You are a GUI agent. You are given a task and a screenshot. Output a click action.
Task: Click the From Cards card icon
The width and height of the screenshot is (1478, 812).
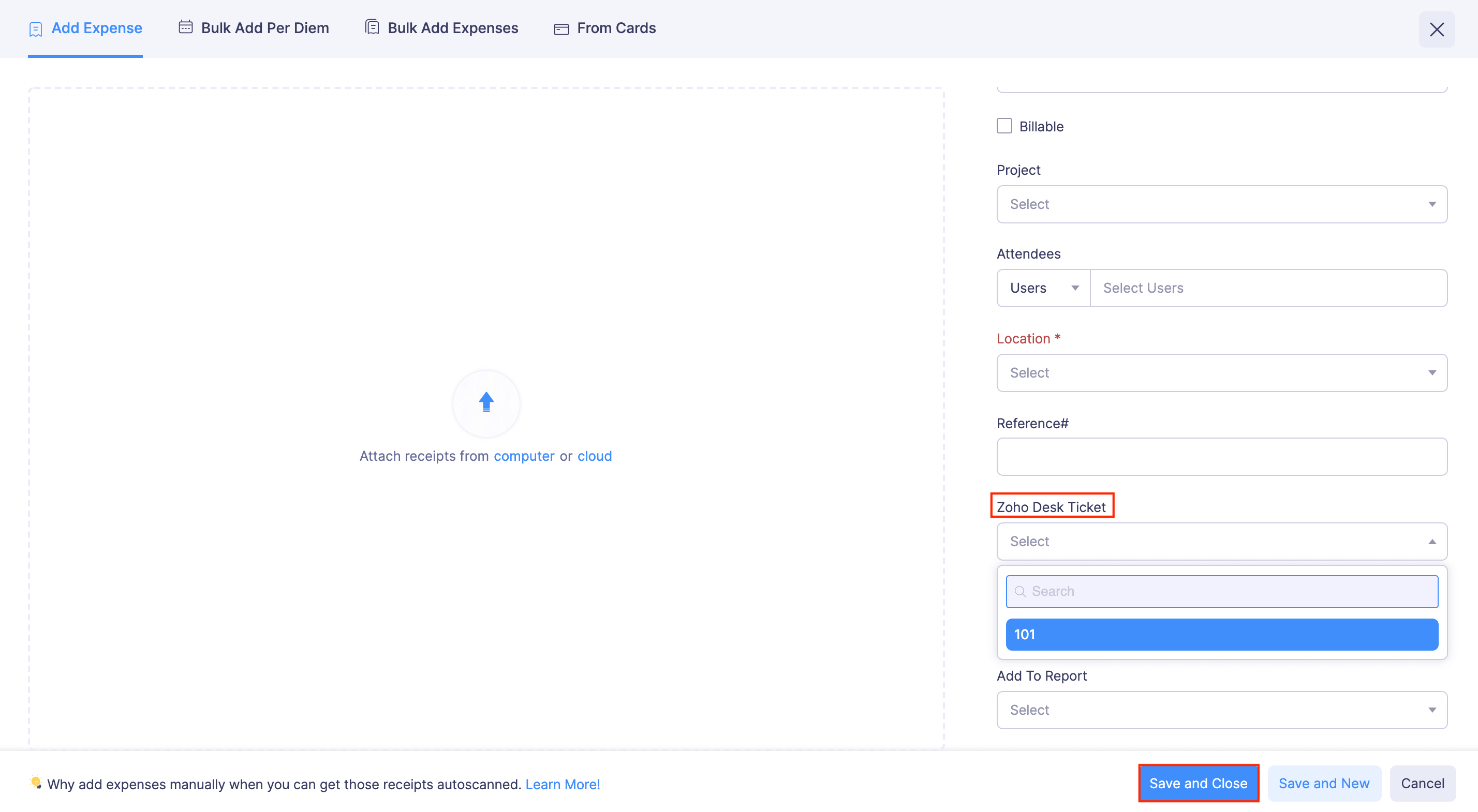pos(560,28)
